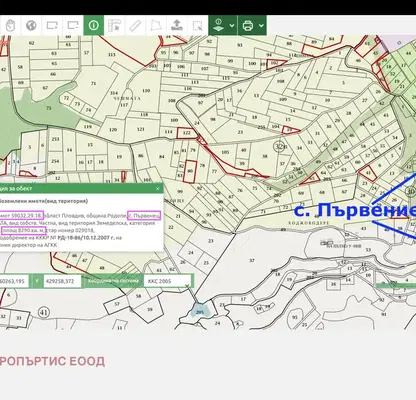416x400 pixels.
Task: Click the blue water parcel 205
Action: coord(200,312)
